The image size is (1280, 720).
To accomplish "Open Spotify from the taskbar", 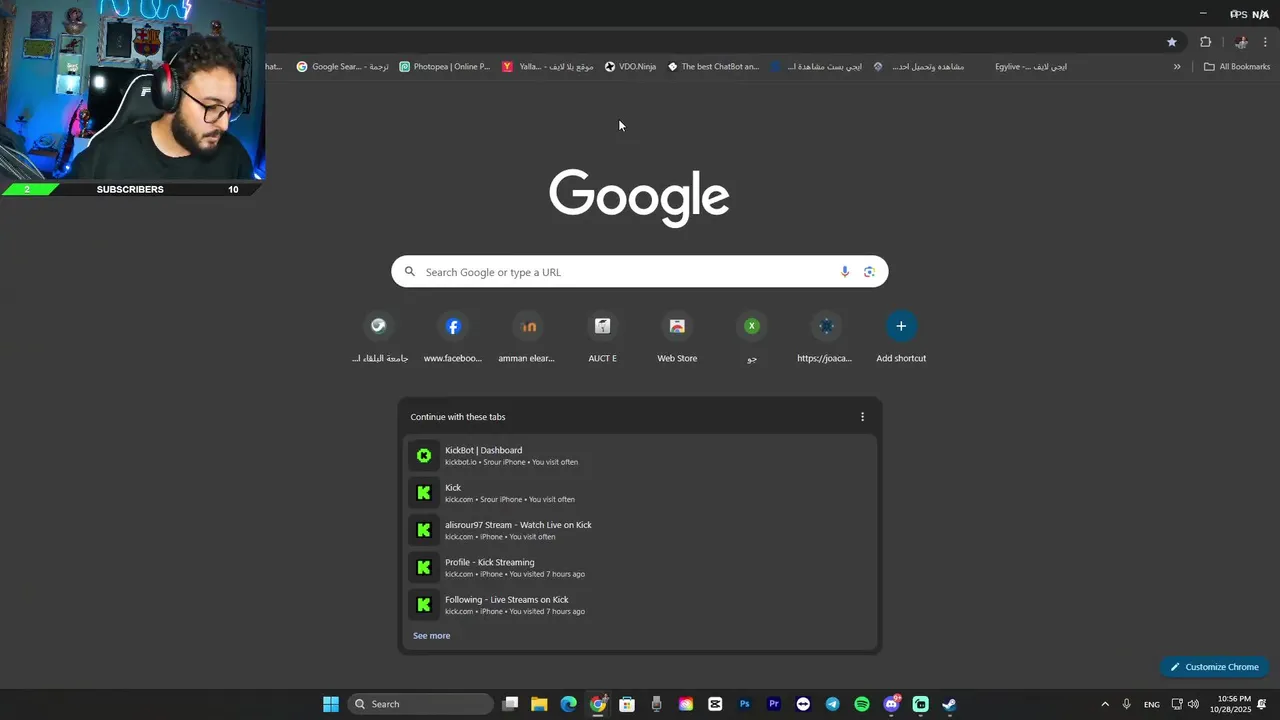I will tap(862, 704).
